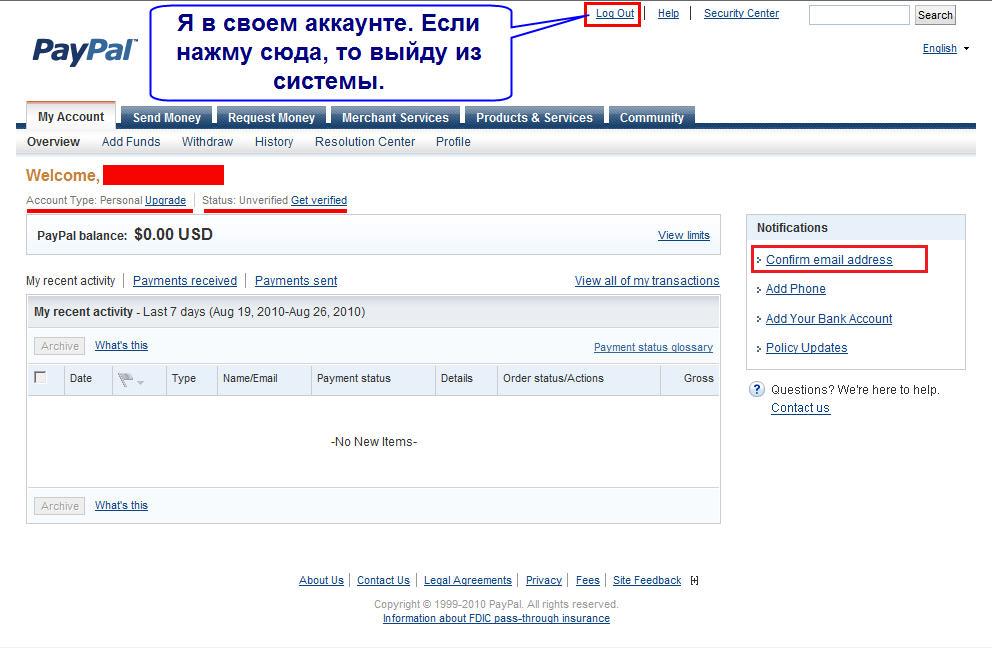Click the top Archive button

pyautogui.click(x=59, y=346)
